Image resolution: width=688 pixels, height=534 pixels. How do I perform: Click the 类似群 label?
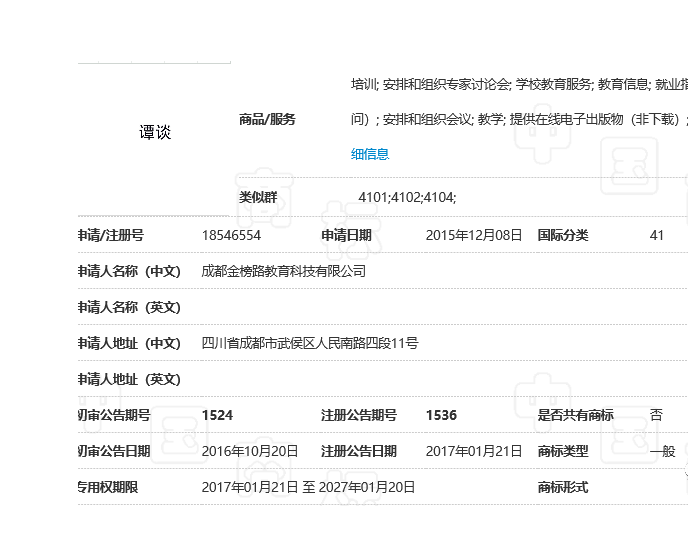[258, 197]
